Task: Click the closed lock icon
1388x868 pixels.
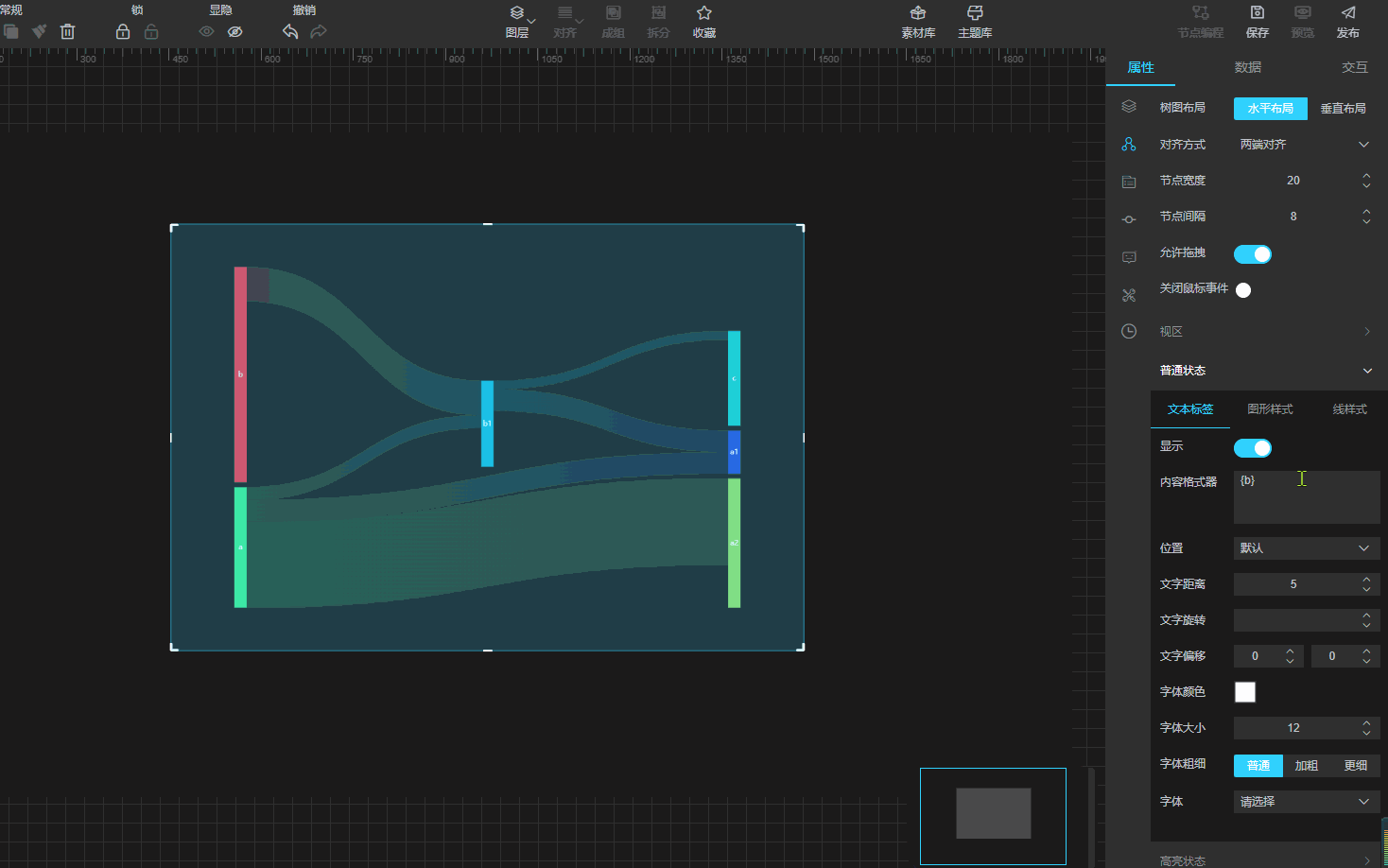Action: [123, 31]
